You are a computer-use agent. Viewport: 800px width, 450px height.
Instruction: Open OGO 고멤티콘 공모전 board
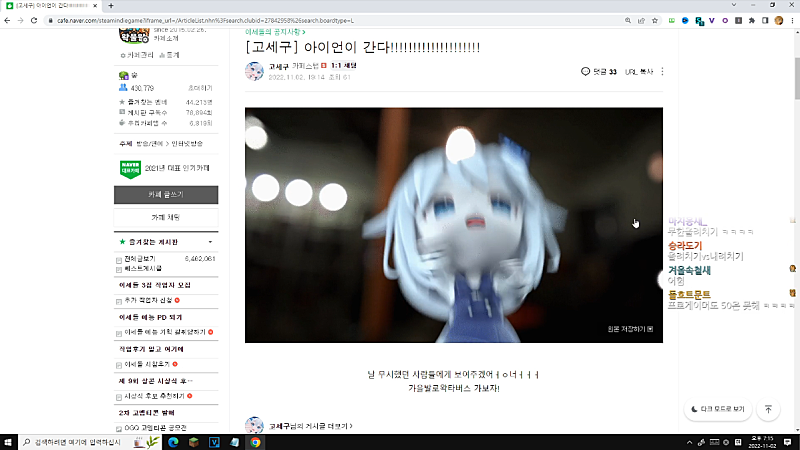(155, 428)
